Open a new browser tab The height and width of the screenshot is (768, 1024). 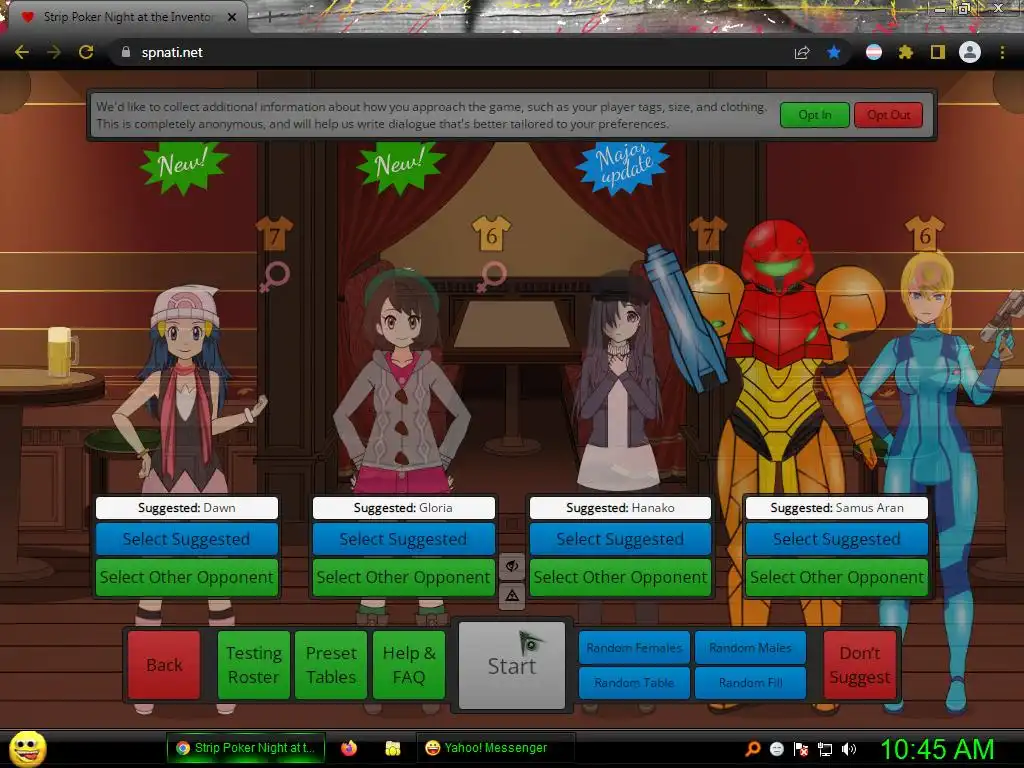268,17
